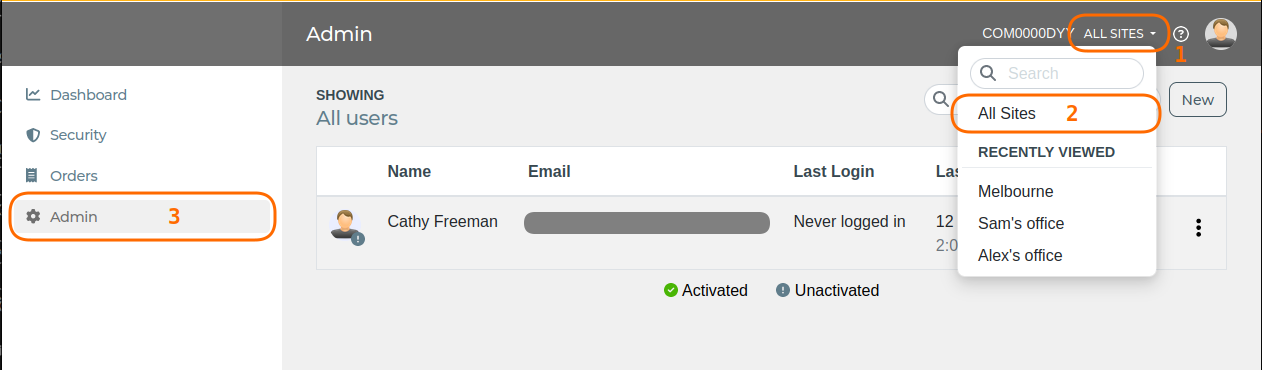This screenshot has height=370, width=1262.
Task: Click the user profile avatar in header
Action: coord(1221,34)
